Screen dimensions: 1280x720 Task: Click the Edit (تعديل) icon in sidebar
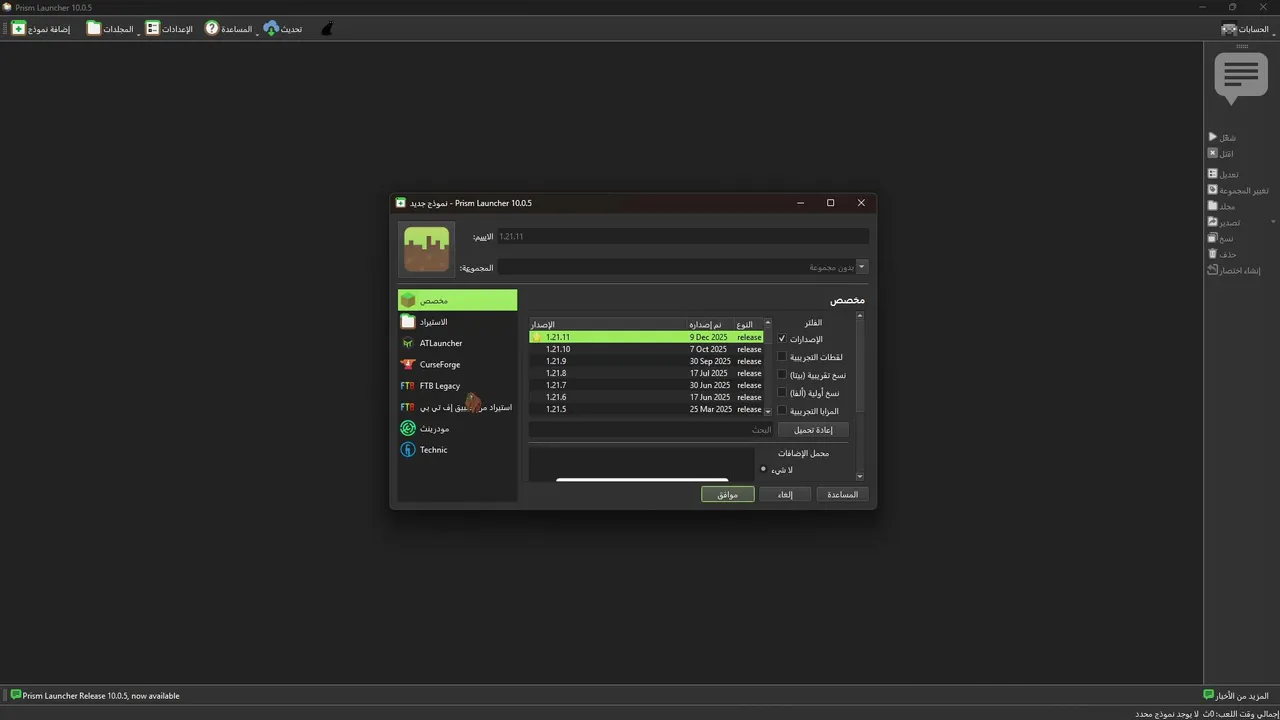[1213, 173]
